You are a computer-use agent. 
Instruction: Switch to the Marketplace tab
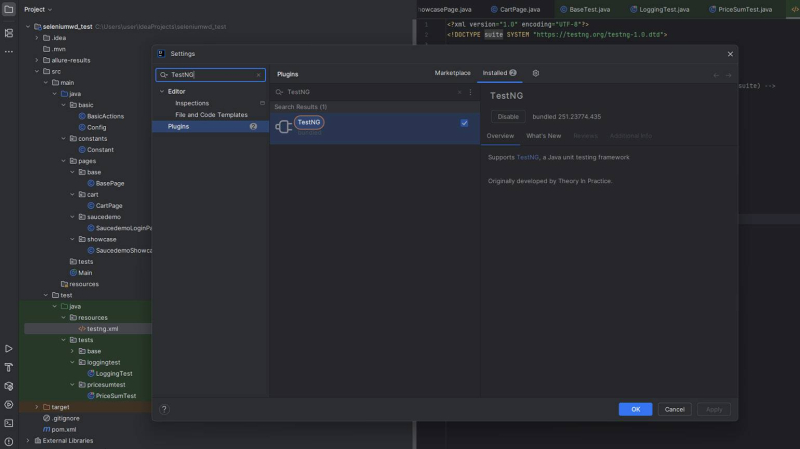pyautogui.click(x=453, y=73)
